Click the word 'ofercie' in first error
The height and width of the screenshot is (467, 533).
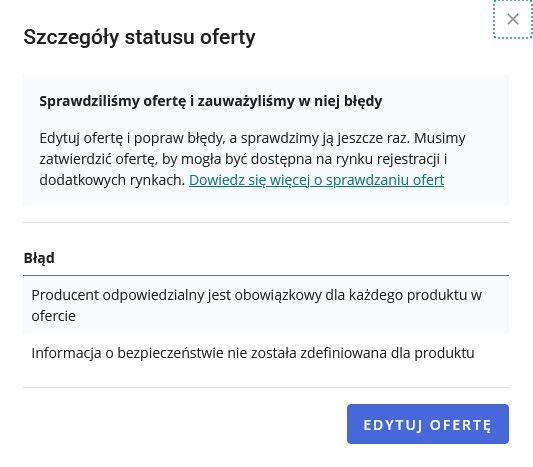pyautogui.click(x=53, y=316)
